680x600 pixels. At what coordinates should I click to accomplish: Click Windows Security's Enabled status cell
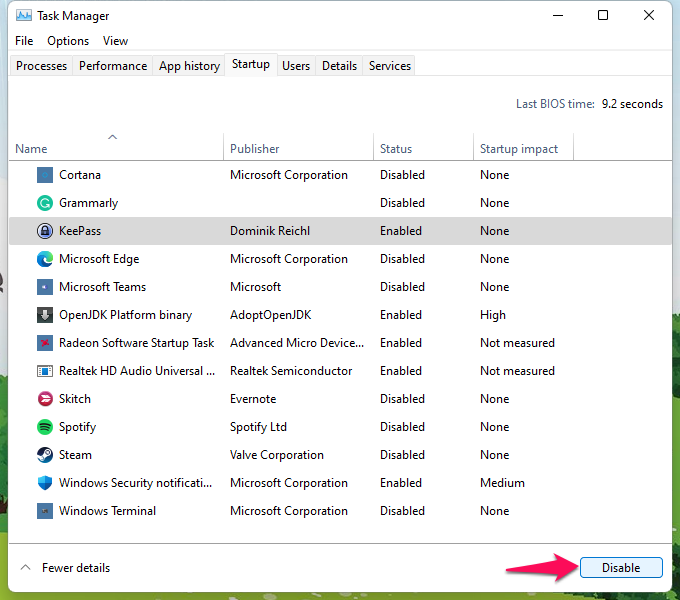tap(401, 483)
